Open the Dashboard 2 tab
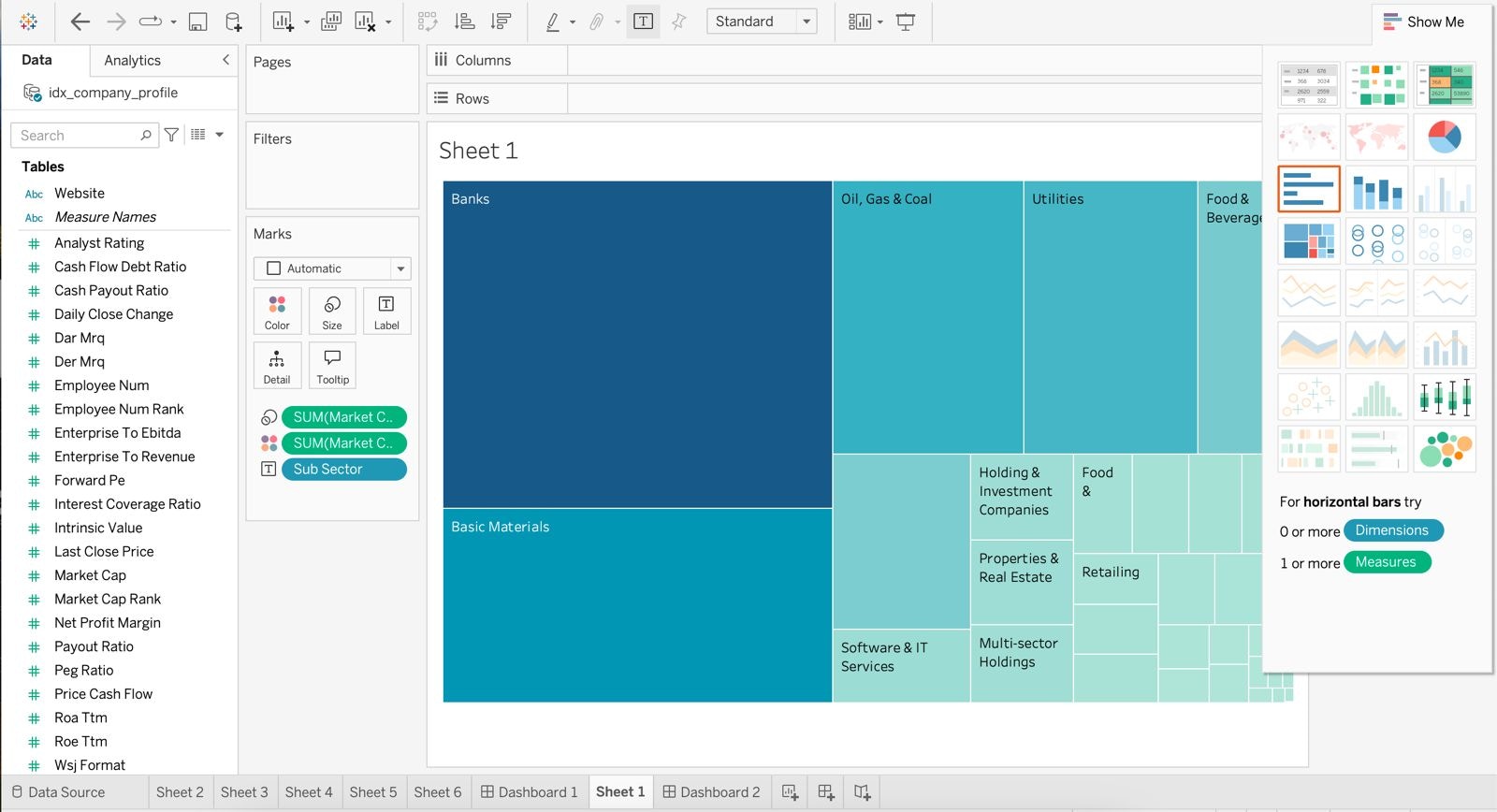 point(711,792)
